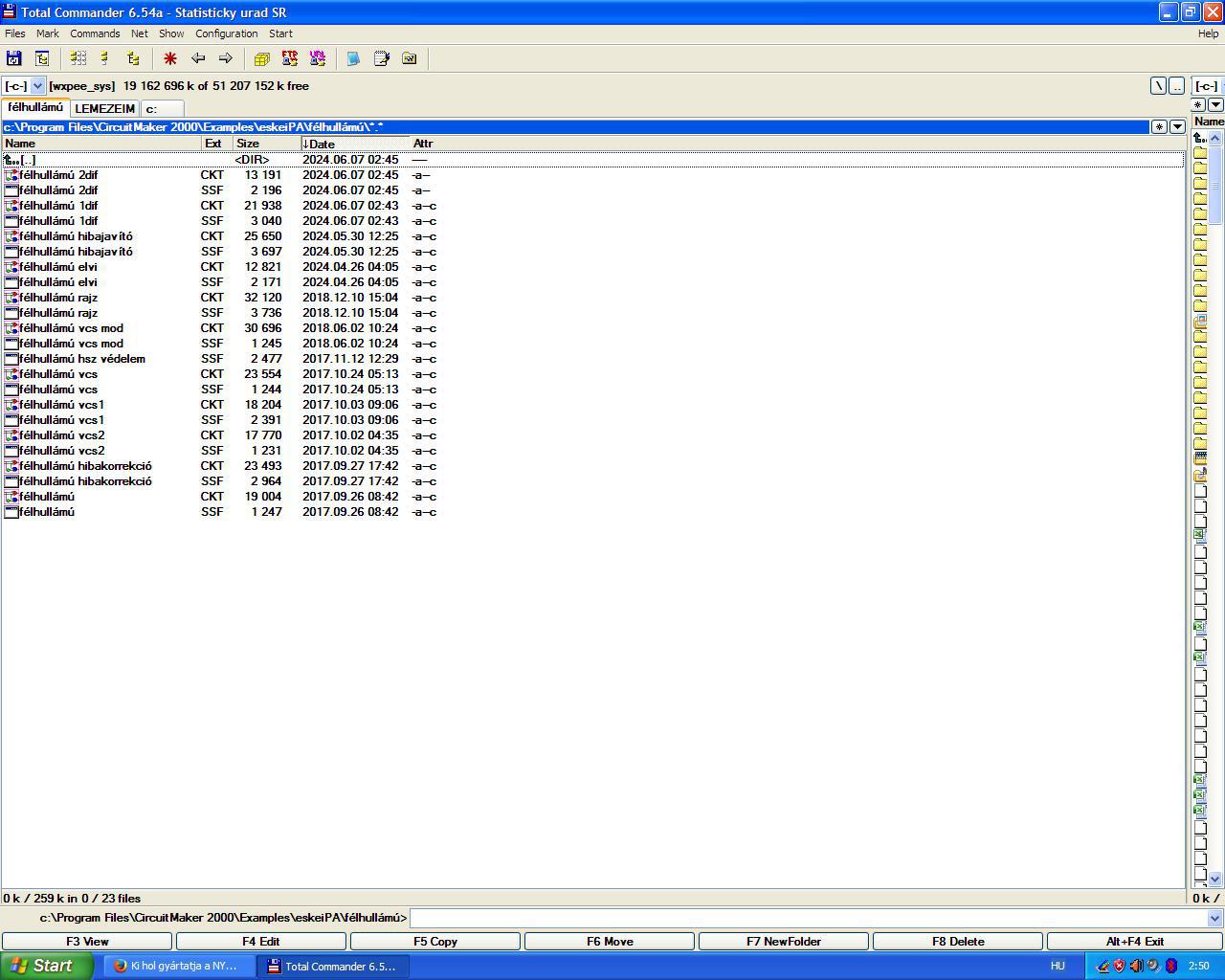1225x980 pixels.
Task: Select file félhullámú vcs mod CKT
Action: click(593, 328)
